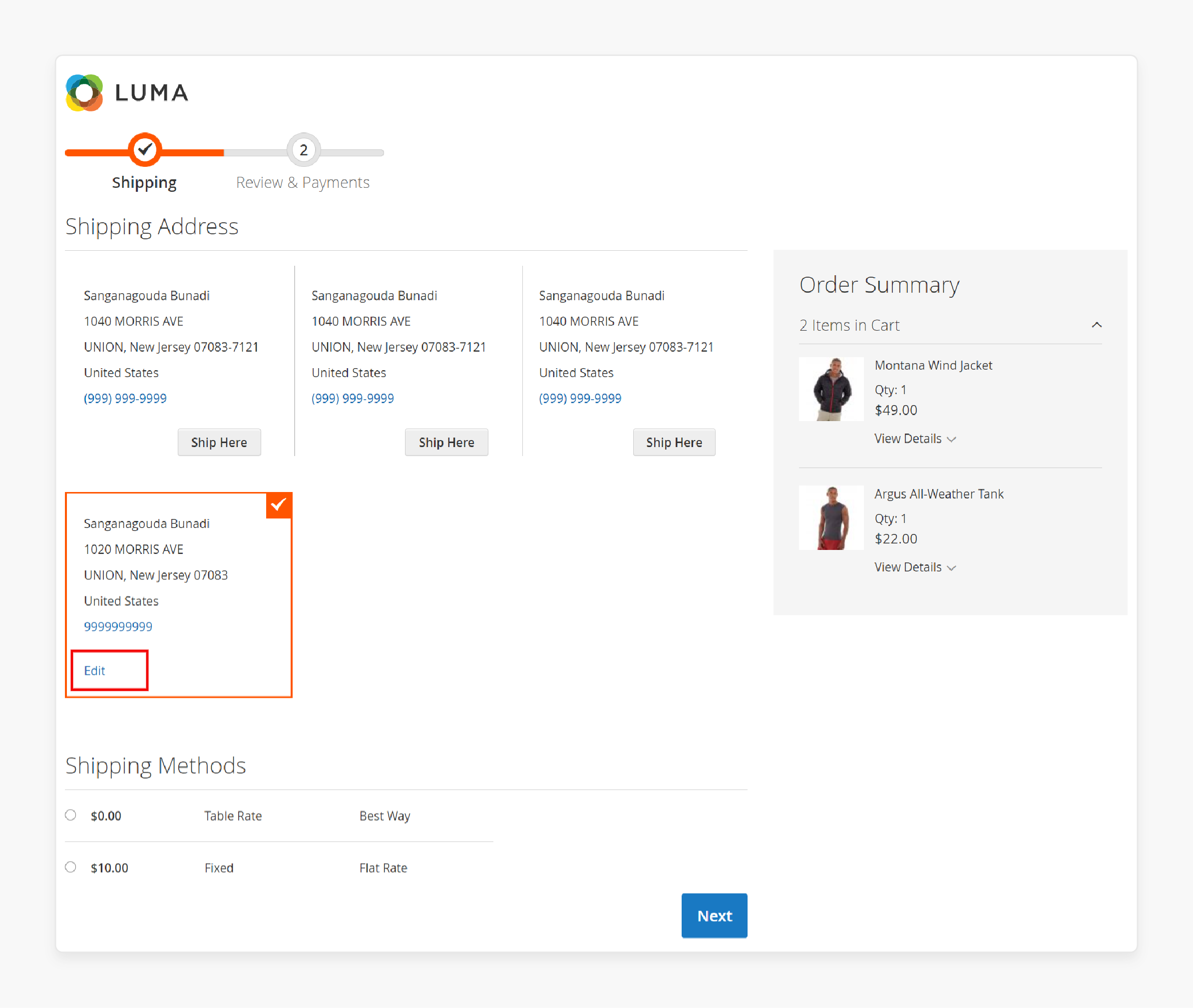Click Edit on the selected address
Screen dimensions: 1193x1008
[95, 669]
